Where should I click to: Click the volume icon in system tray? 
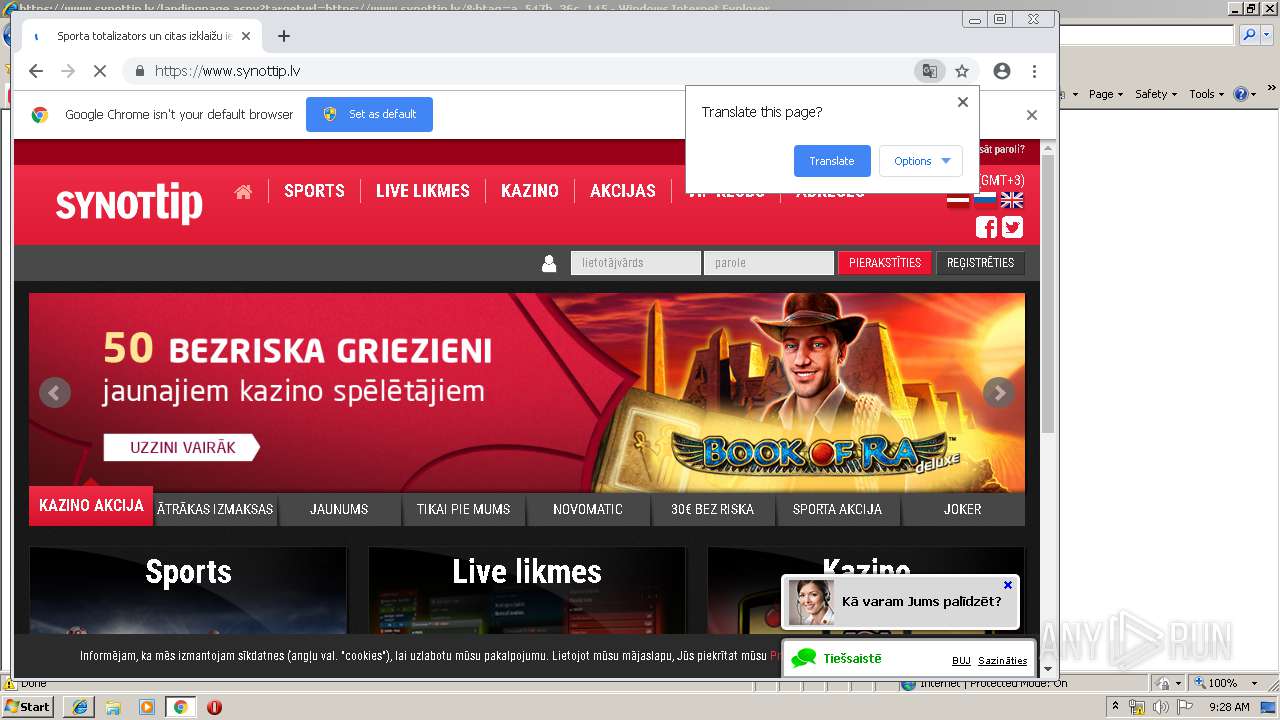(x=1160, y=707)
